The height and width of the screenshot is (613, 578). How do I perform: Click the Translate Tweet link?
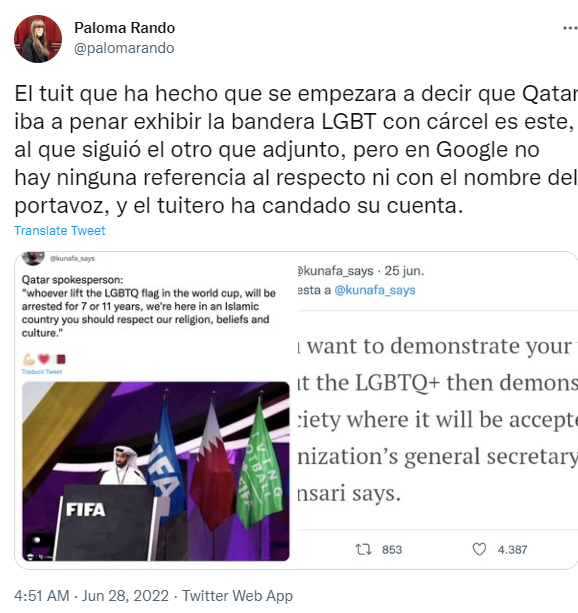pos(60,231)
